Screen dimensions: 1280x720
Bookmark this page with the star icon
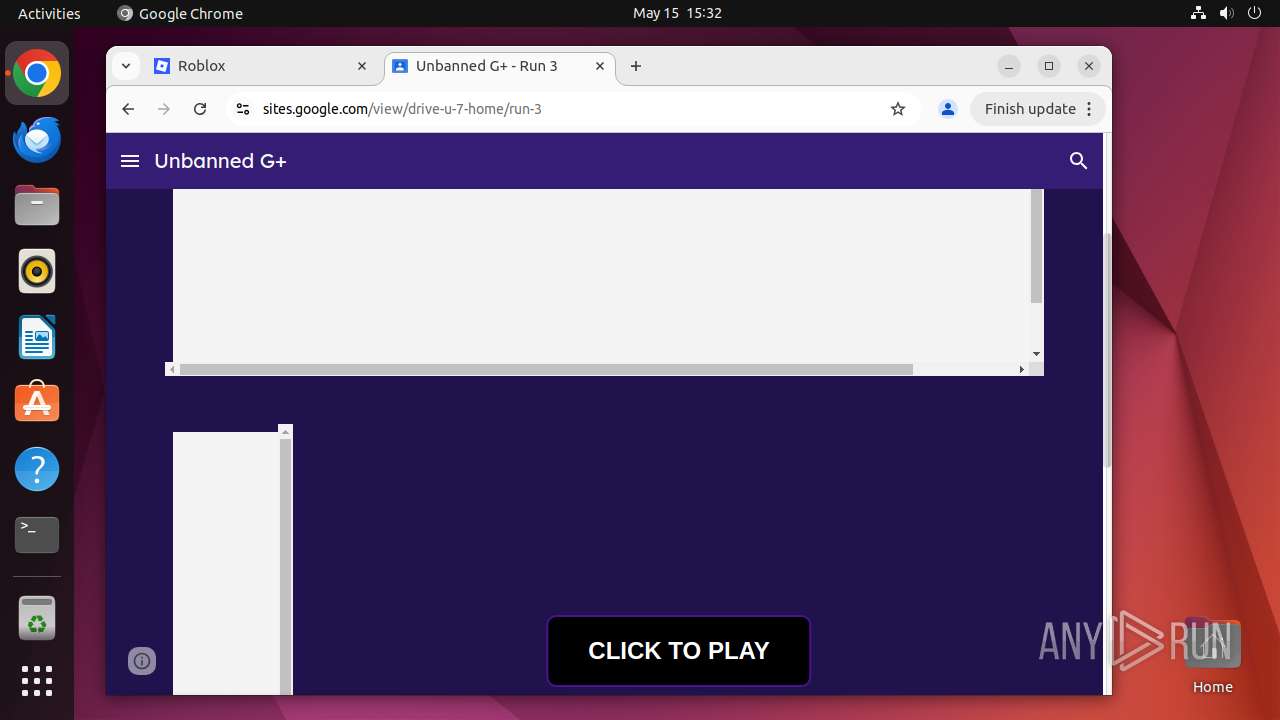[x=898, y=109]
